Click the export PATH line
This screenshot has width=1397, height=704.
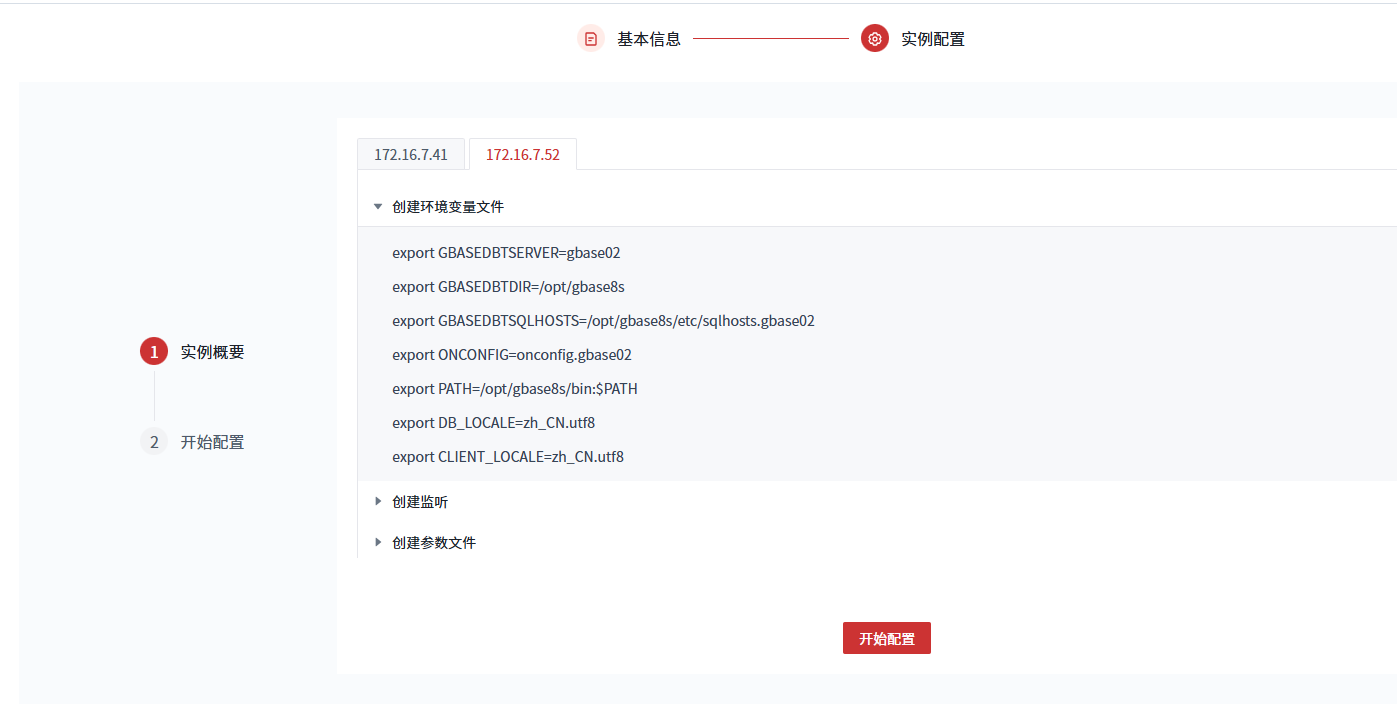(515, 389)
